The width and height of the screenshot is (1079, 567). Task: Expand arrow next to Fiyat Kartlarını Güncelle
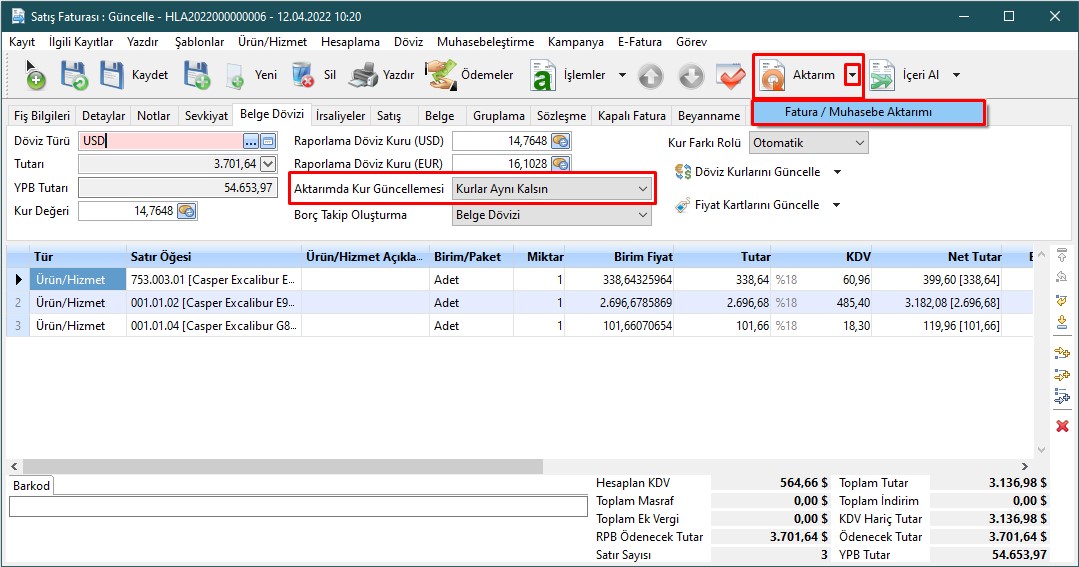click(x=836, y=205)
